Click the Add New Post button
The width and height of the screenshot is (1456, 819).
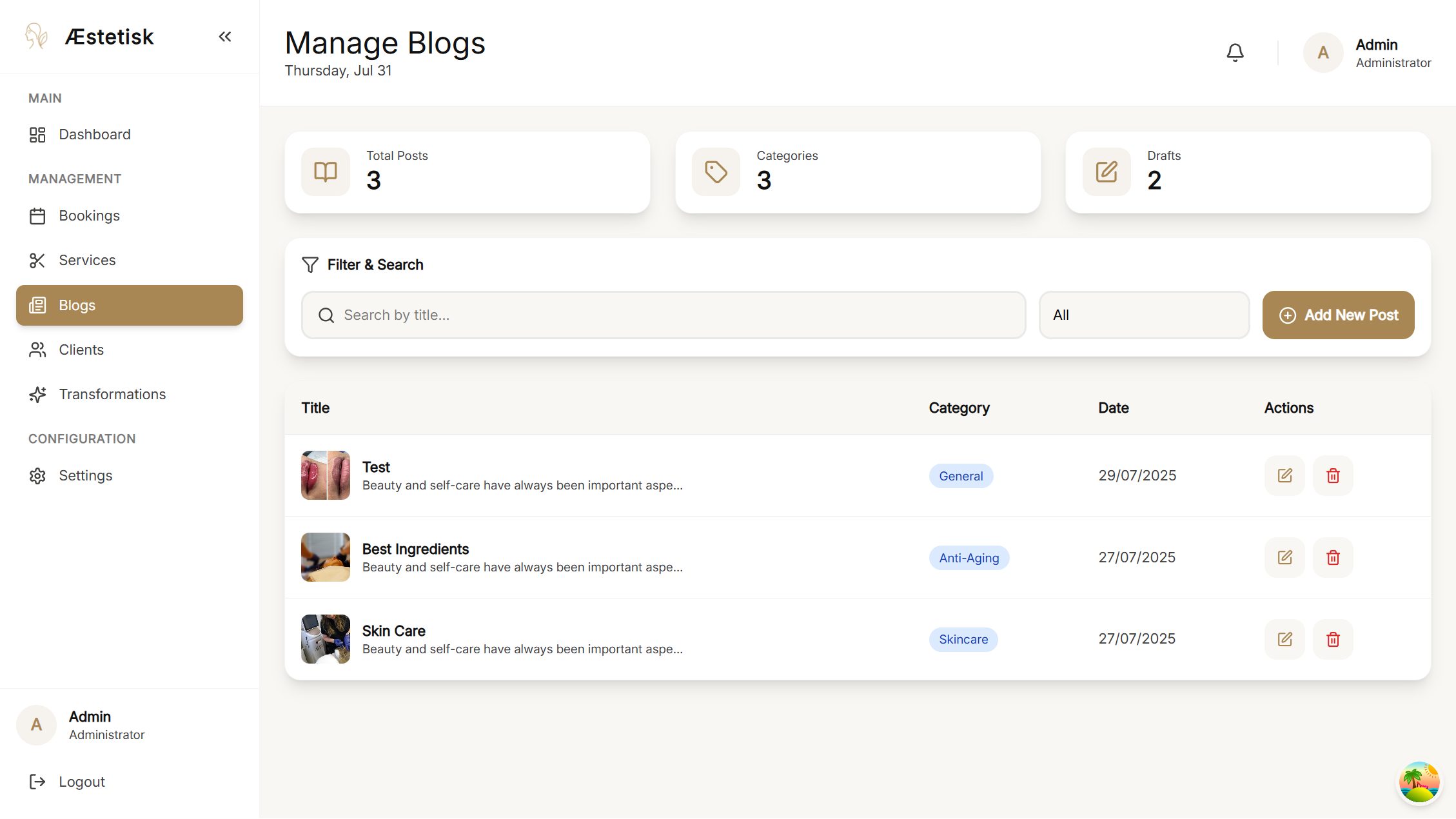tap(1338, 315)
